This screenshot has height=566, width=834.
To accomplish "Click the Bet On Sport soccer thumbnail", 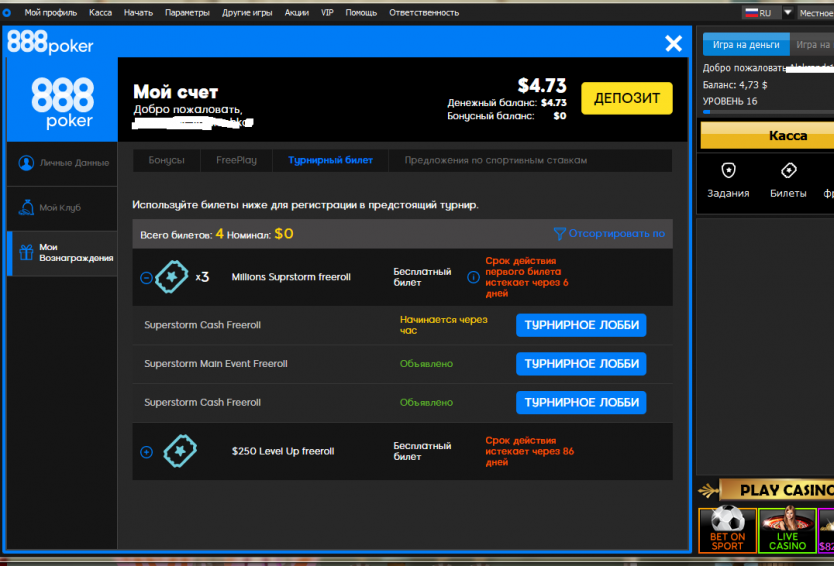I will (x=727, y=530).
